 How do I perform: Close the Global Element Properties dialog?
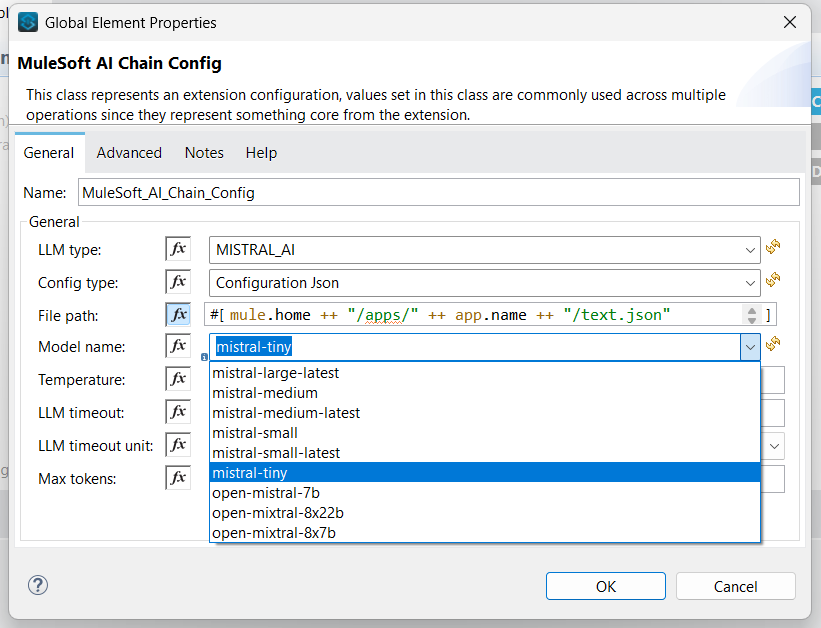[x=790, y=22]
